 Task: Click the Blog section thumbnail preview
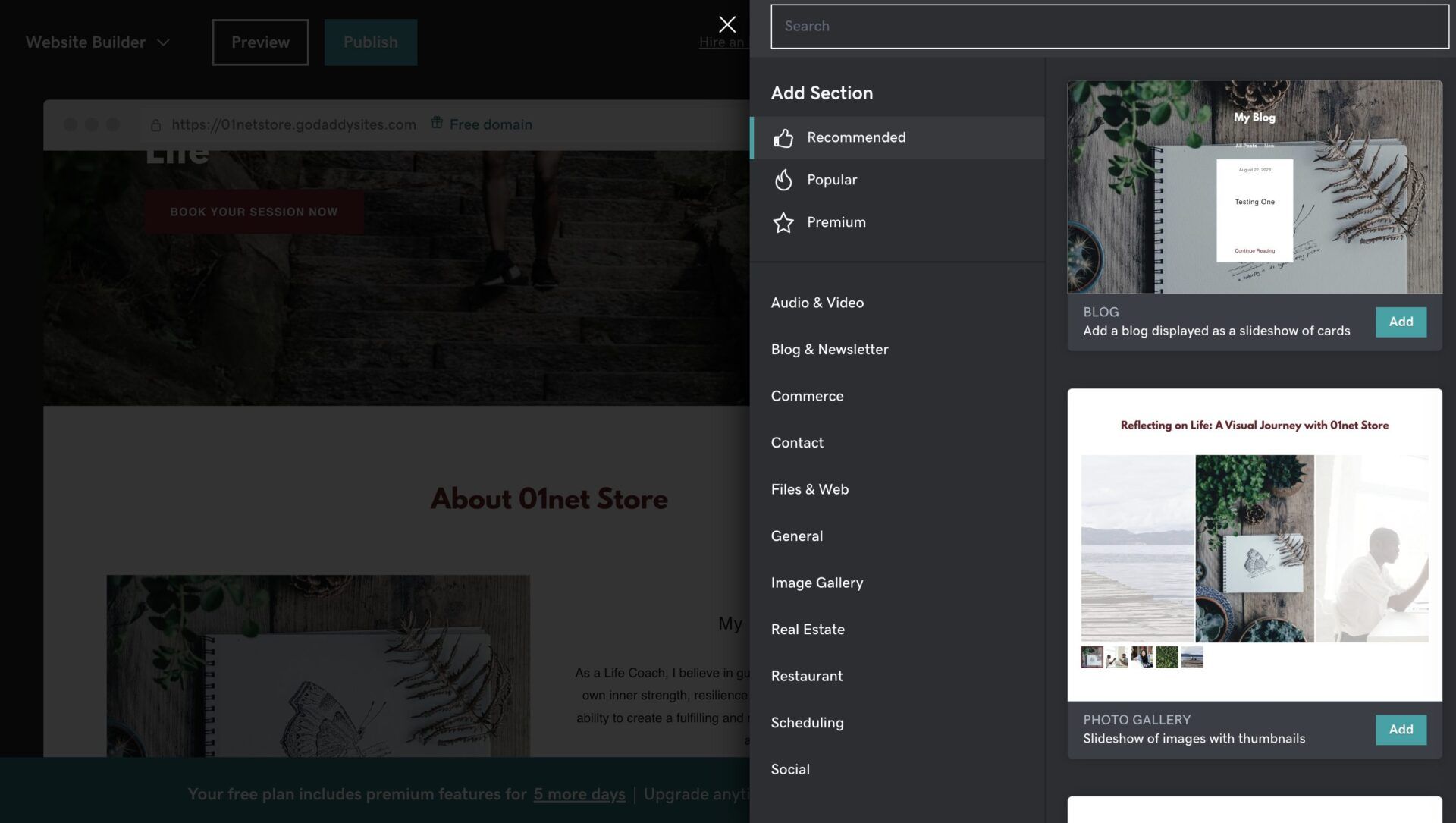tap(1254, 186)
